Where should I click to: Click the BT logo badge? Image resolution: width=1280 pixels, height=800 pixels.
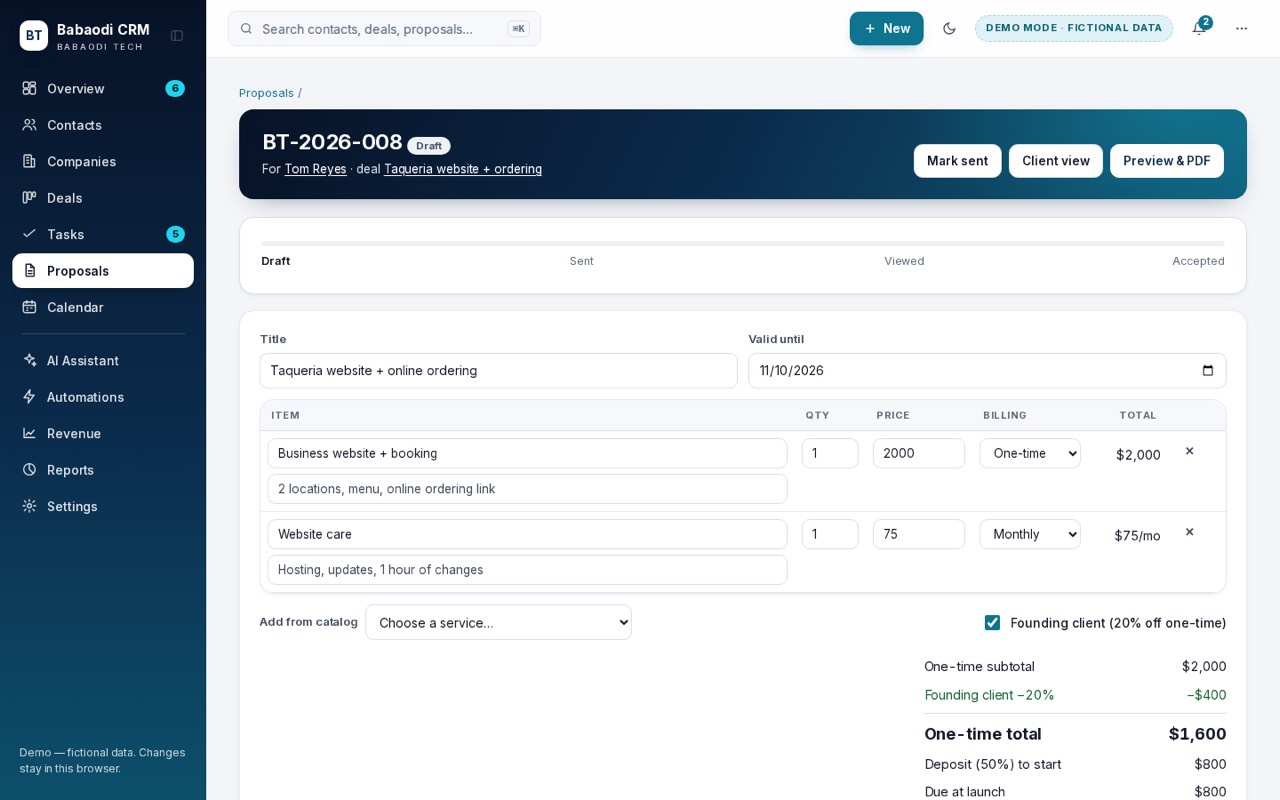[33, 36]
